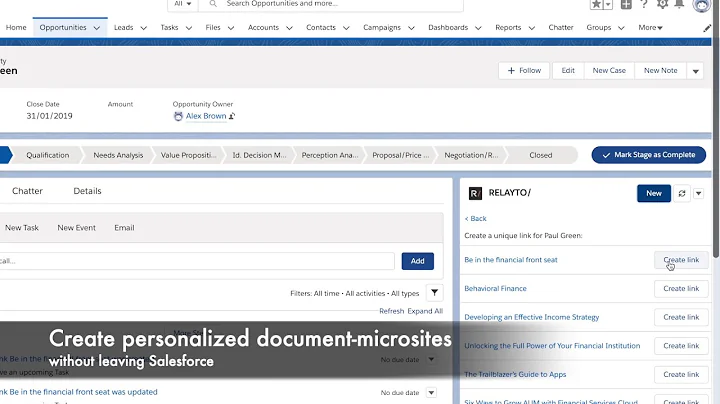The width and height of the screenshot is (720, 404).
Task: Expand the Contacts tab chevron
Action: tap(346, 28)
